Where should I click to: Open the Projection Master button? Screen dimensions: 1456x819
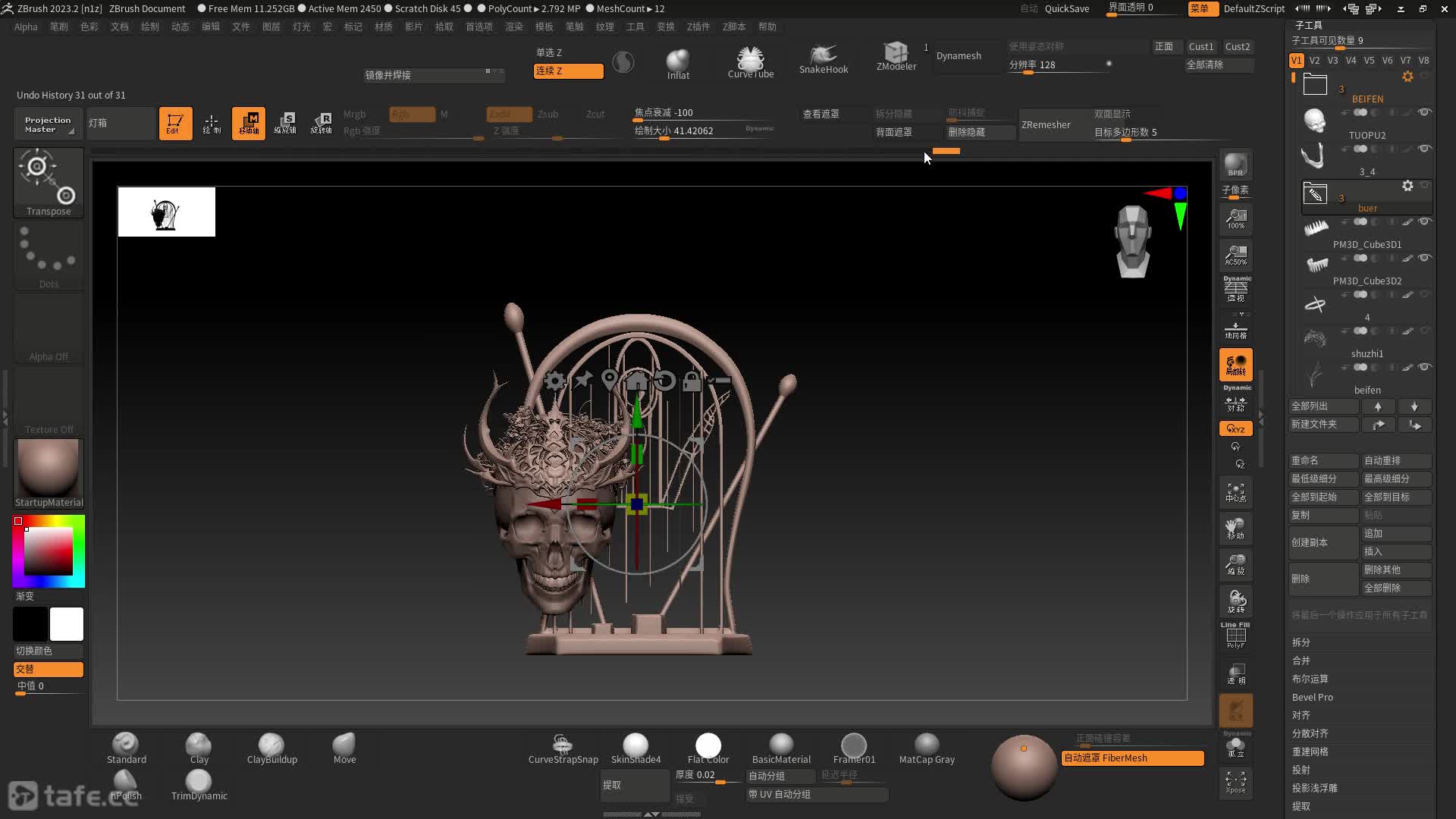[x=48, y=124]
